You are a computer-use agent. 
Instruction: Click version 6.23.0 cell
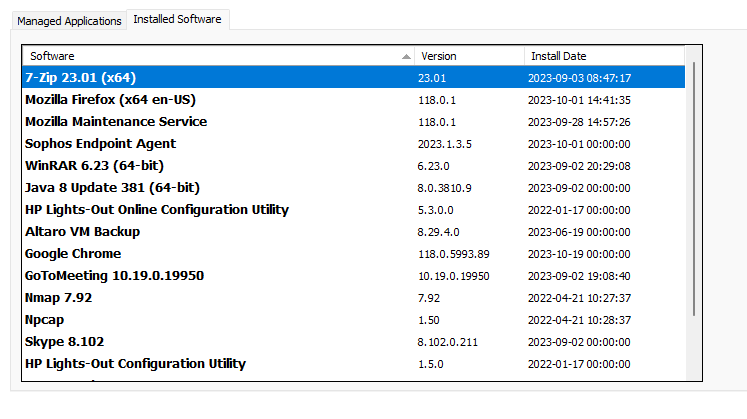pos(433,166)
